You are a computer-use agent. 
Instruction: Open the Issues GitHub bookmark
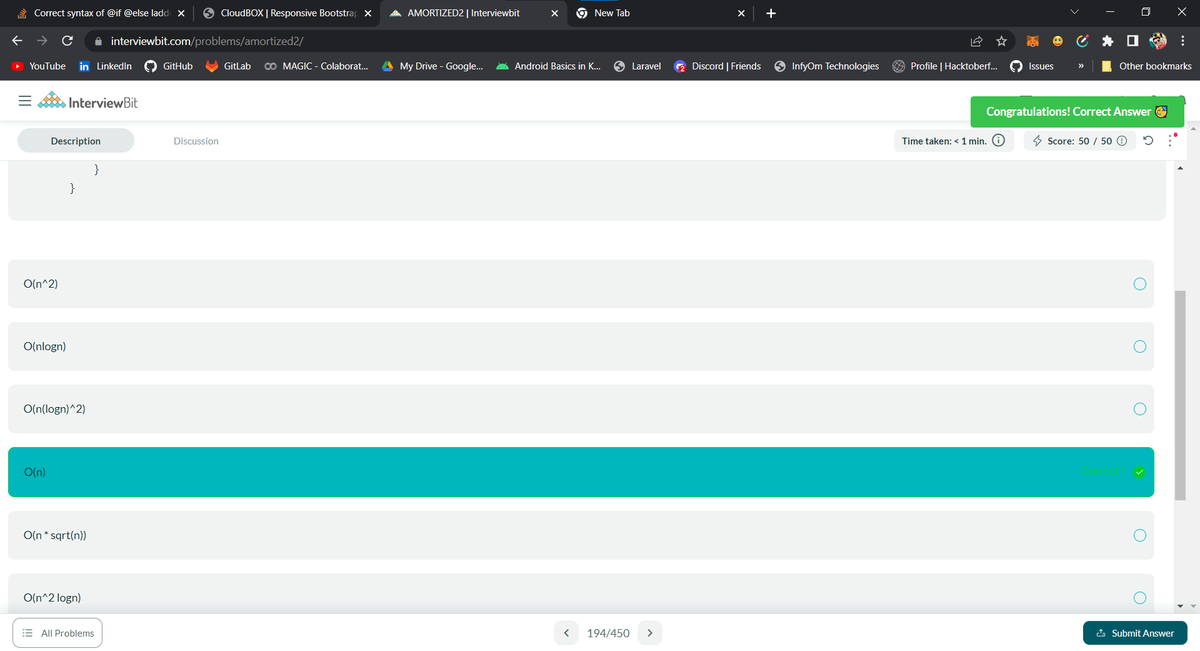[1032, 66]
